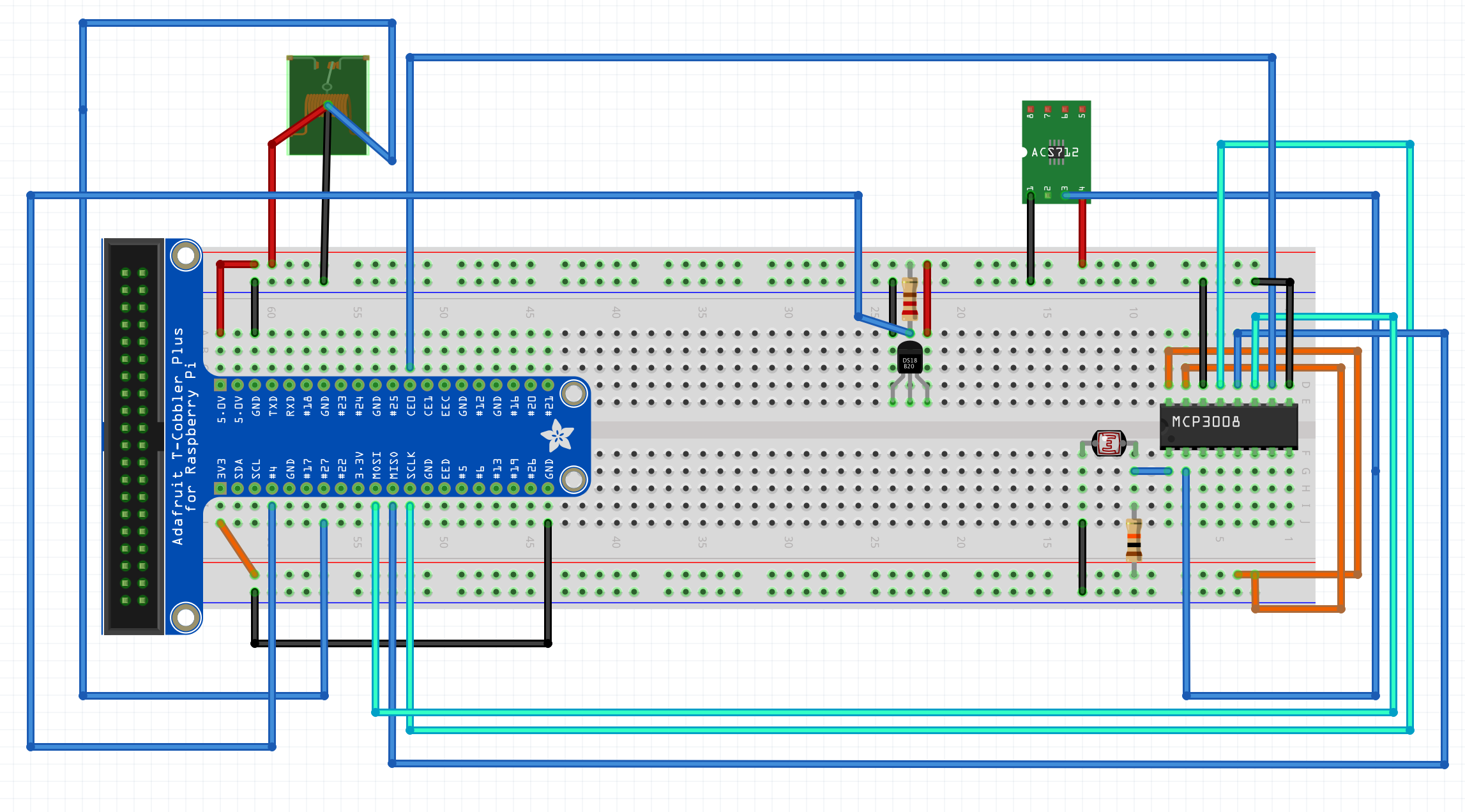Screen dimensions: 1465x812
Task: Click the ACS712 current sensor breakout board
Action: point(1056,151)
